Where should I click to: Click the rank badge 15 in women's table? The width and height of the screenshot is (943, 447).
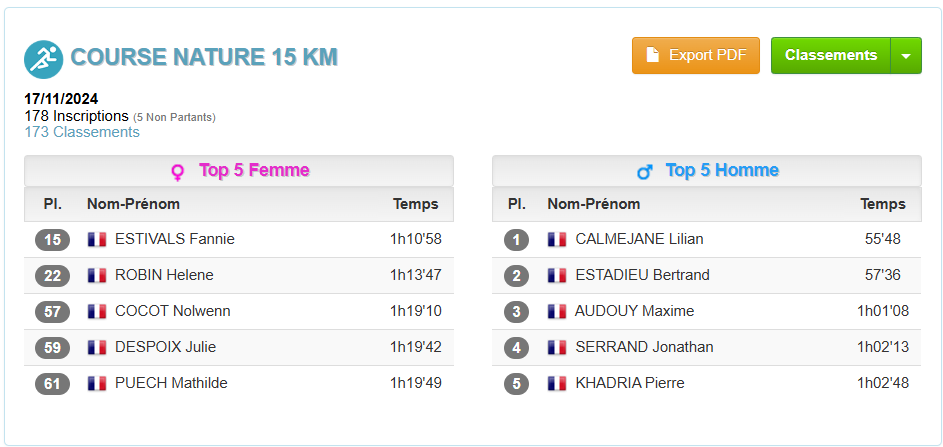tap(52, 240)
